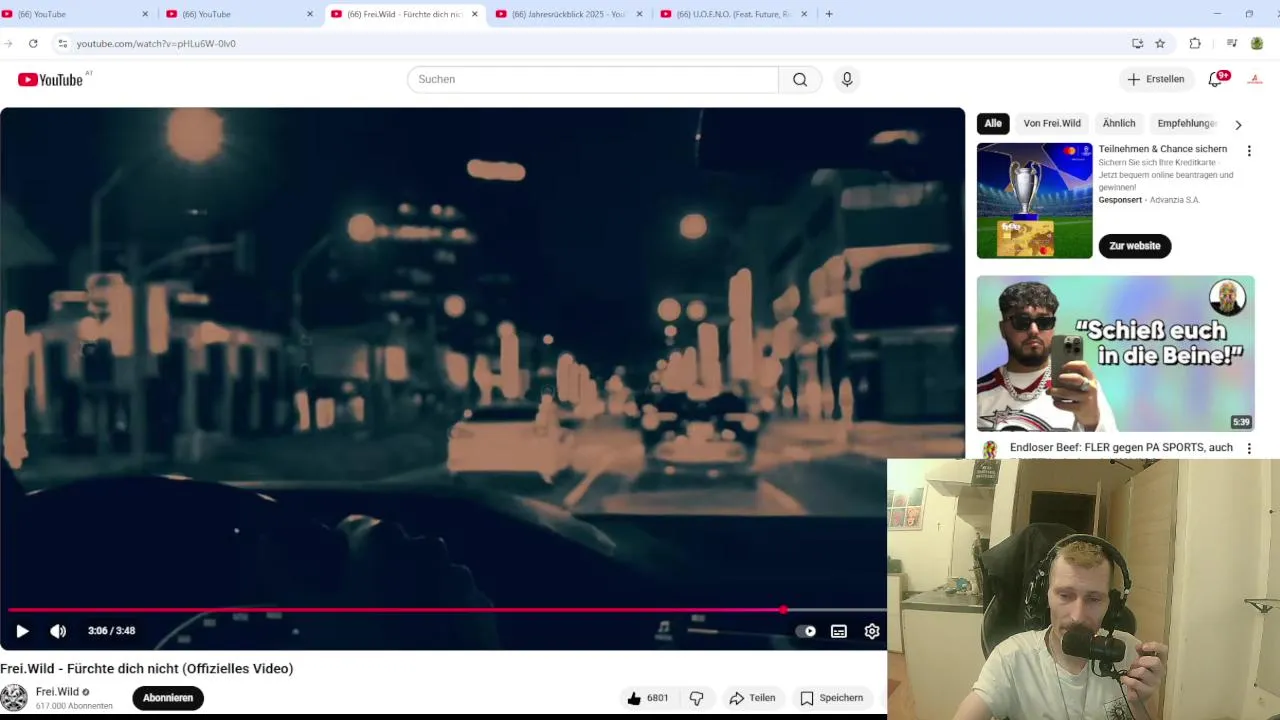The height and width of the screenshot is (720, 1280).
Task: Reload the page
Action: pyautogui.click(x=33, y=43)
